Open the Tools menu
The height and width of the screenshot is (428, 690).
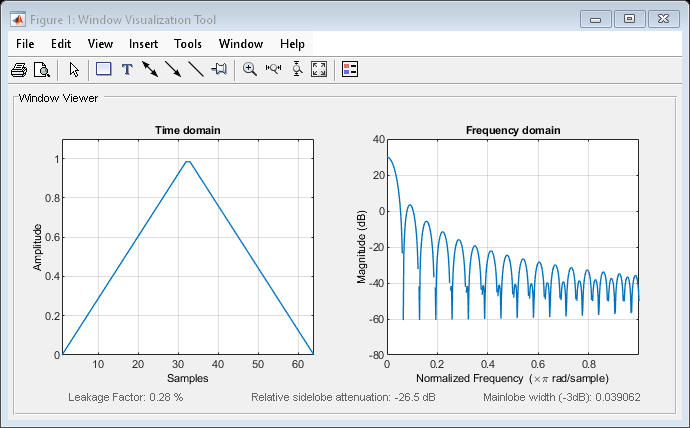coord(188,44)
